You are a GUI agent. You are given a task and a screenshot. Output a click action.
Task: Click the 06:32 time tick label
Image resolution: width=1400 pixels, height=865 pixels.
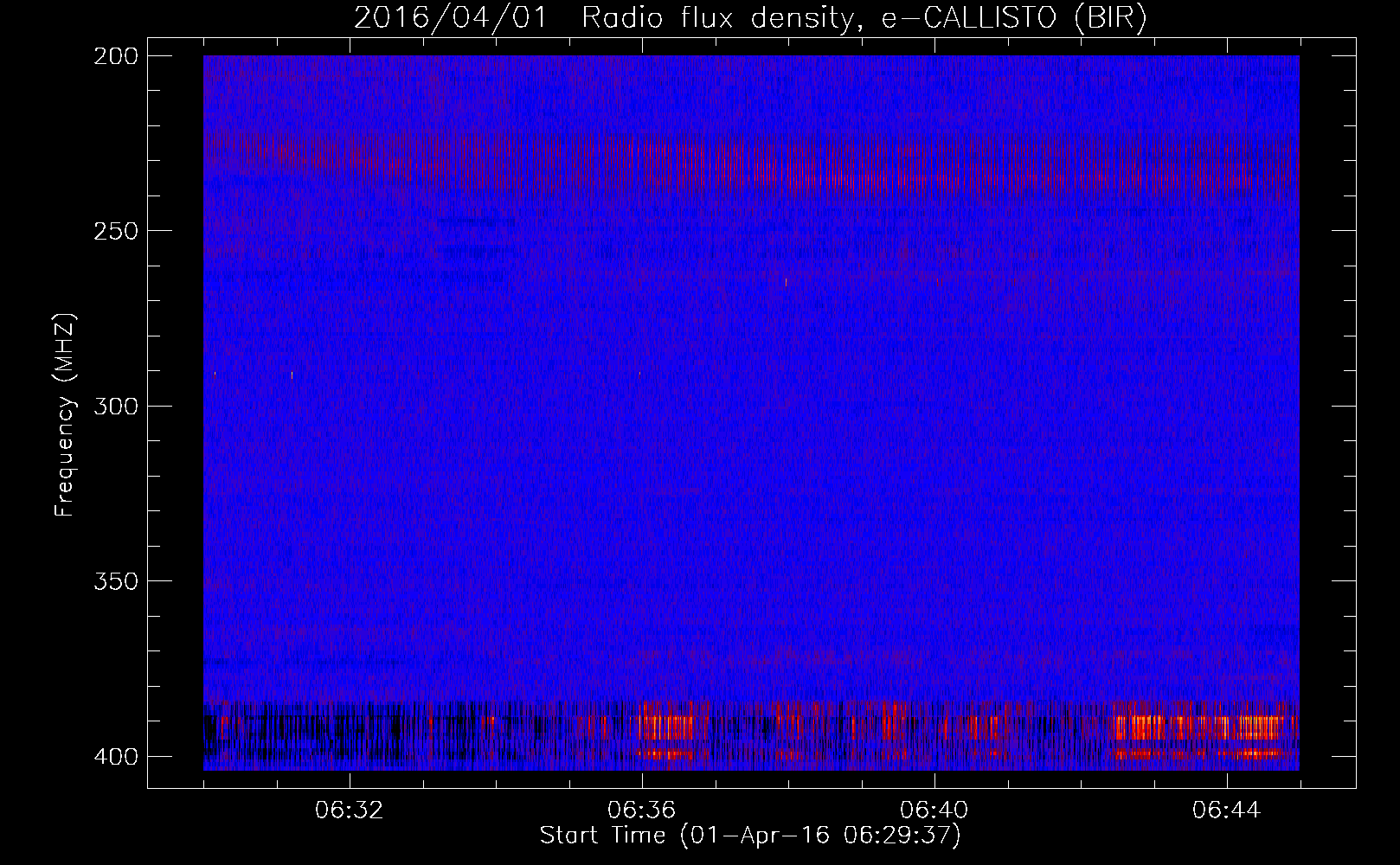pos(349,811)
